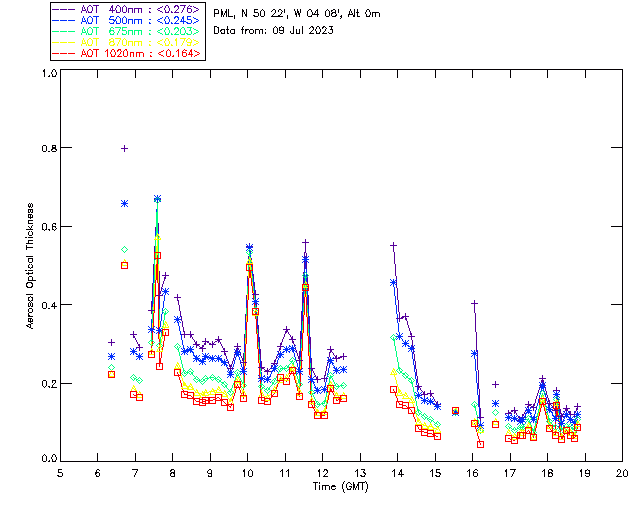Click the AOT 870nm legend entry

click(x=127, y=42)
